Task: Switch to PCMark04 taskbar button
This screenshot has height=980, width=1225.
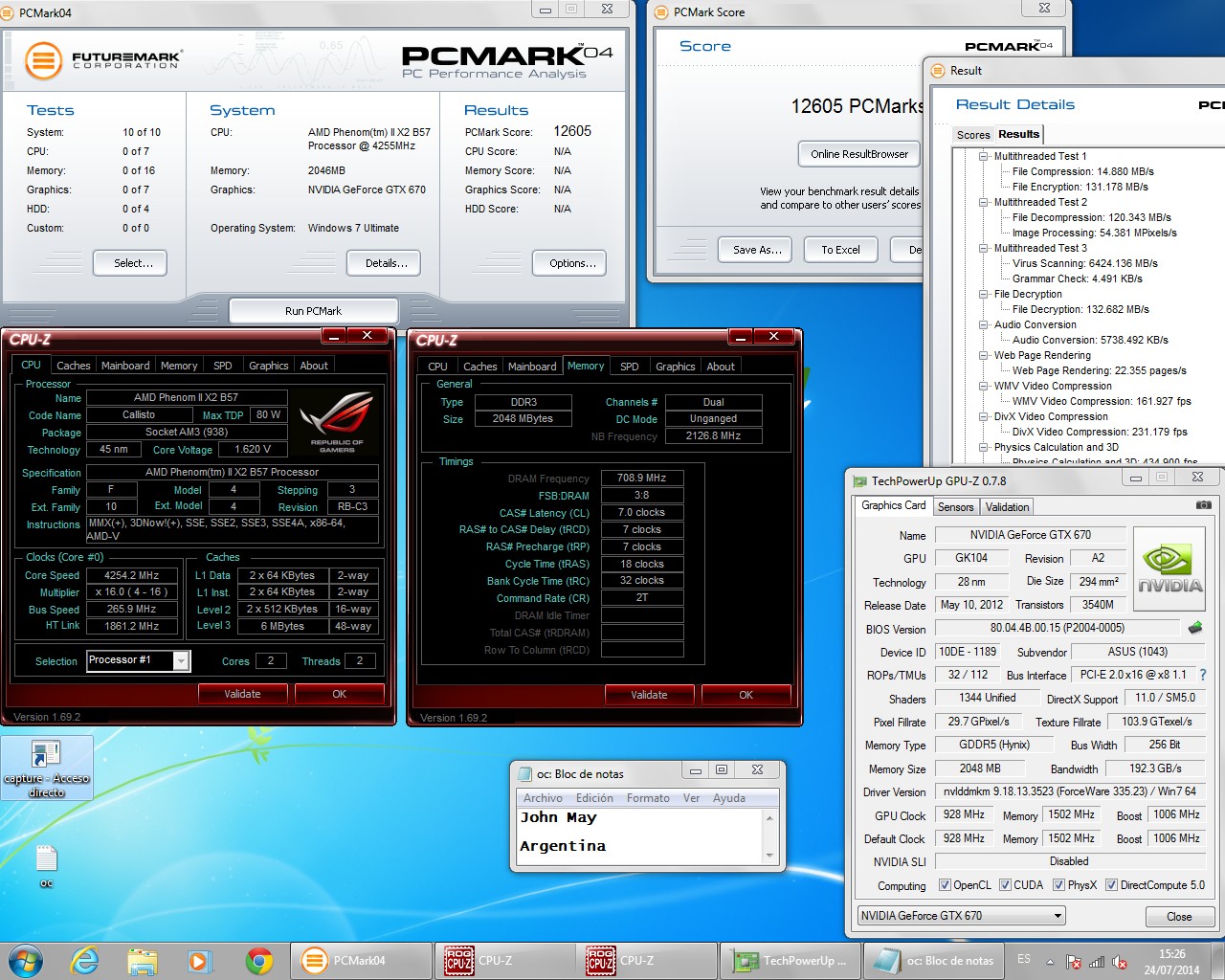Action: (x=360, y=961)
